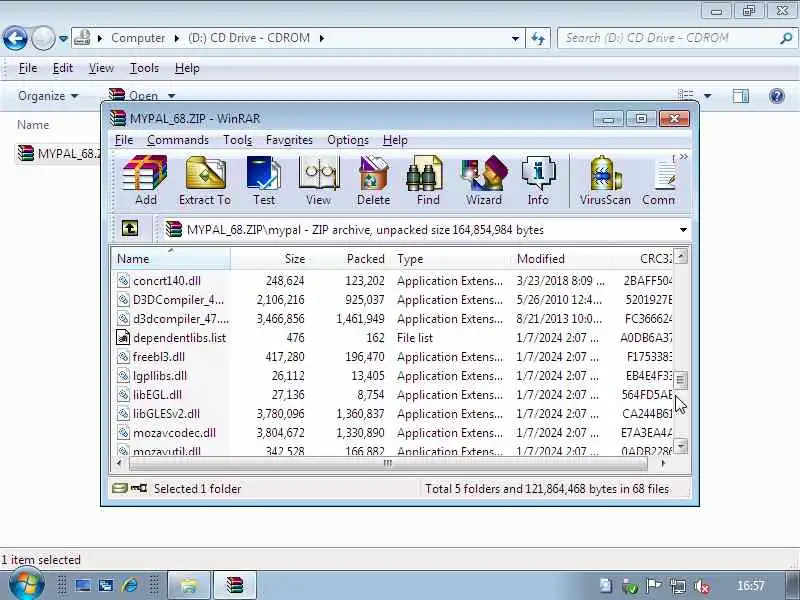This screenshot has width=800, height=600.
Task: Click the vertical scrollbar up arrow
Action: click(x=681, y=256)
